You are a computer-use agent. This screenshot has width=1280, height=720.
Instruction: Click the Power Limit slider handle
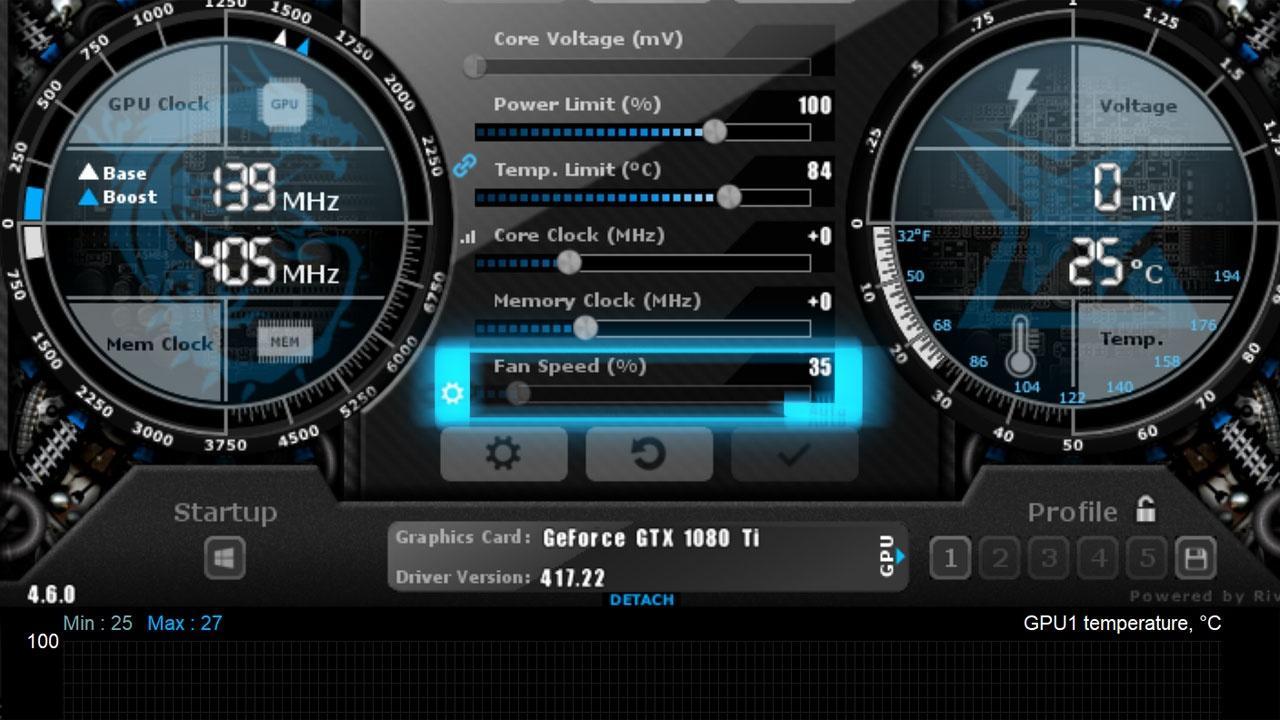click(714, 131)
